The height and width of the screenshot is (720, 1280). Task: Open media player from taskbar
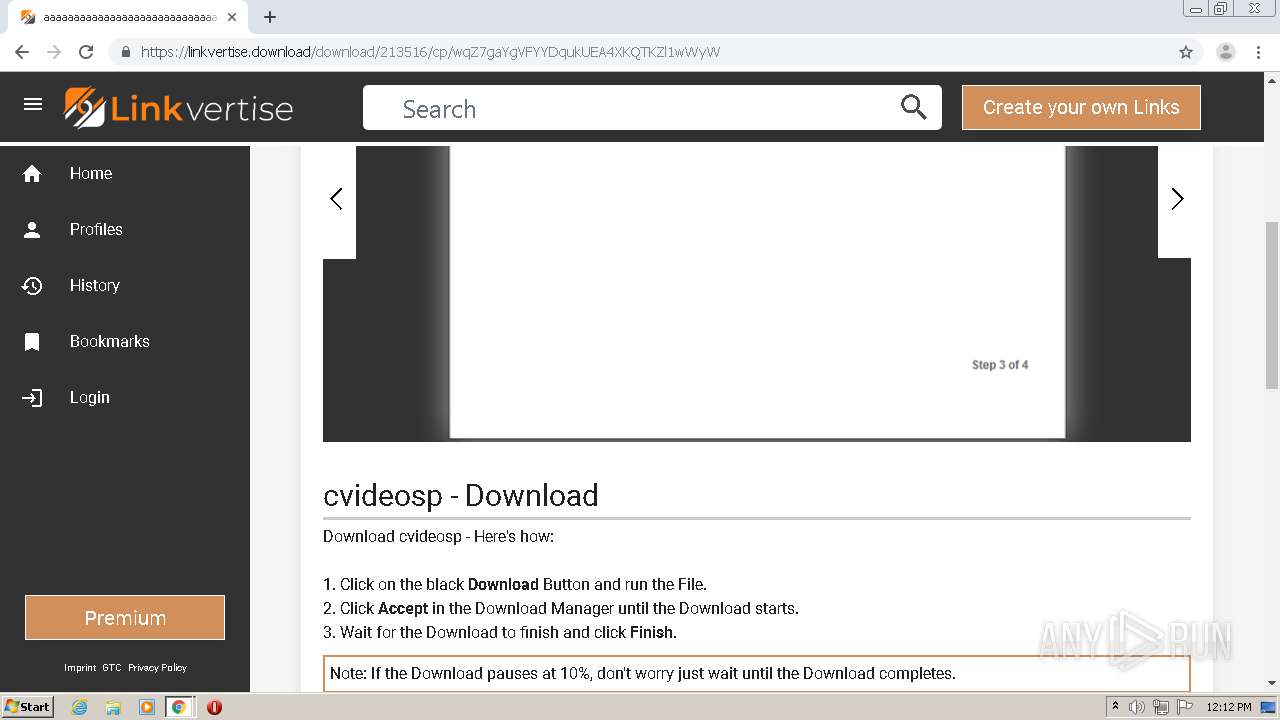[146, 707]
